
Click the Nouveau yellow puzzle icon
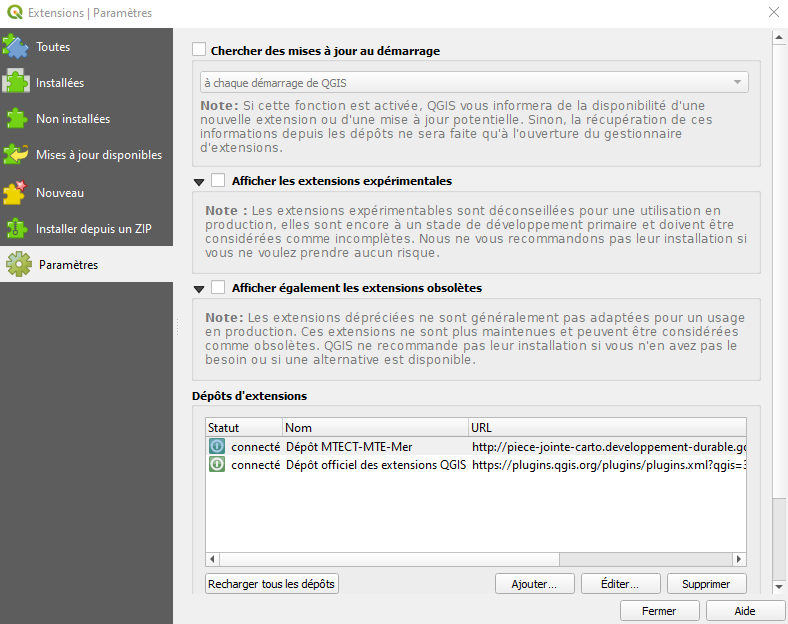point(16,192)
